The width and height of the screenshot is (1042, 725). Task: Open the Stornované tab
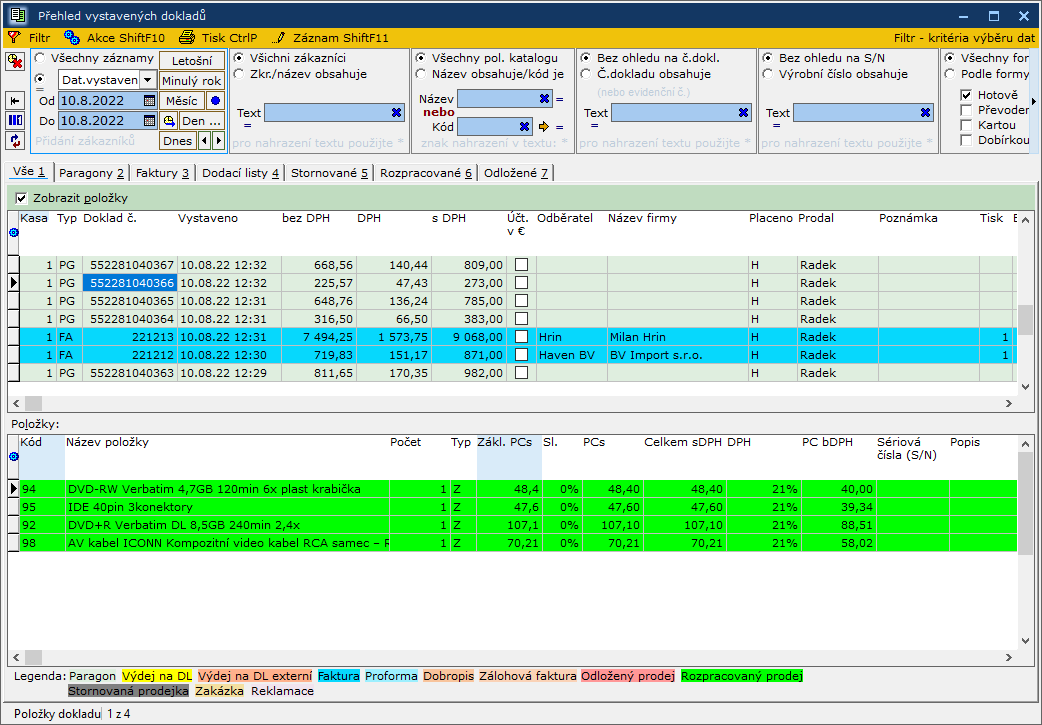329,173
